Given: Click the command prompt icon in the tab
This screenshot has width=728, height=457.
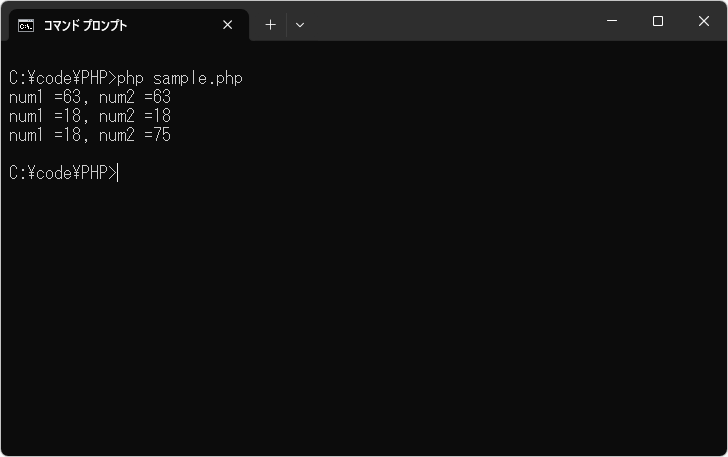Looking at the screenshot, I should [26, 25].
